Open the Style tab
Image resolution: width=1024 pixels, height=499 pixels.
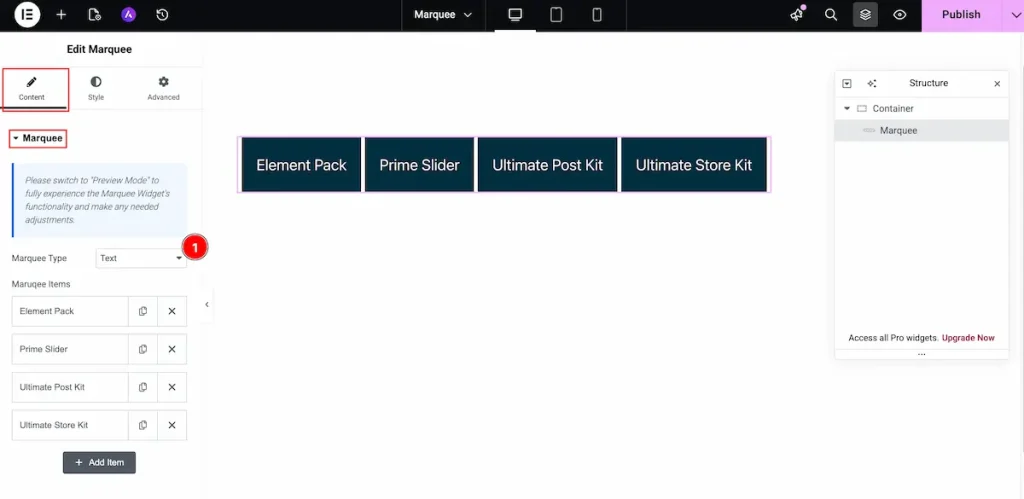pyautogui.click(x=96, y=88)
